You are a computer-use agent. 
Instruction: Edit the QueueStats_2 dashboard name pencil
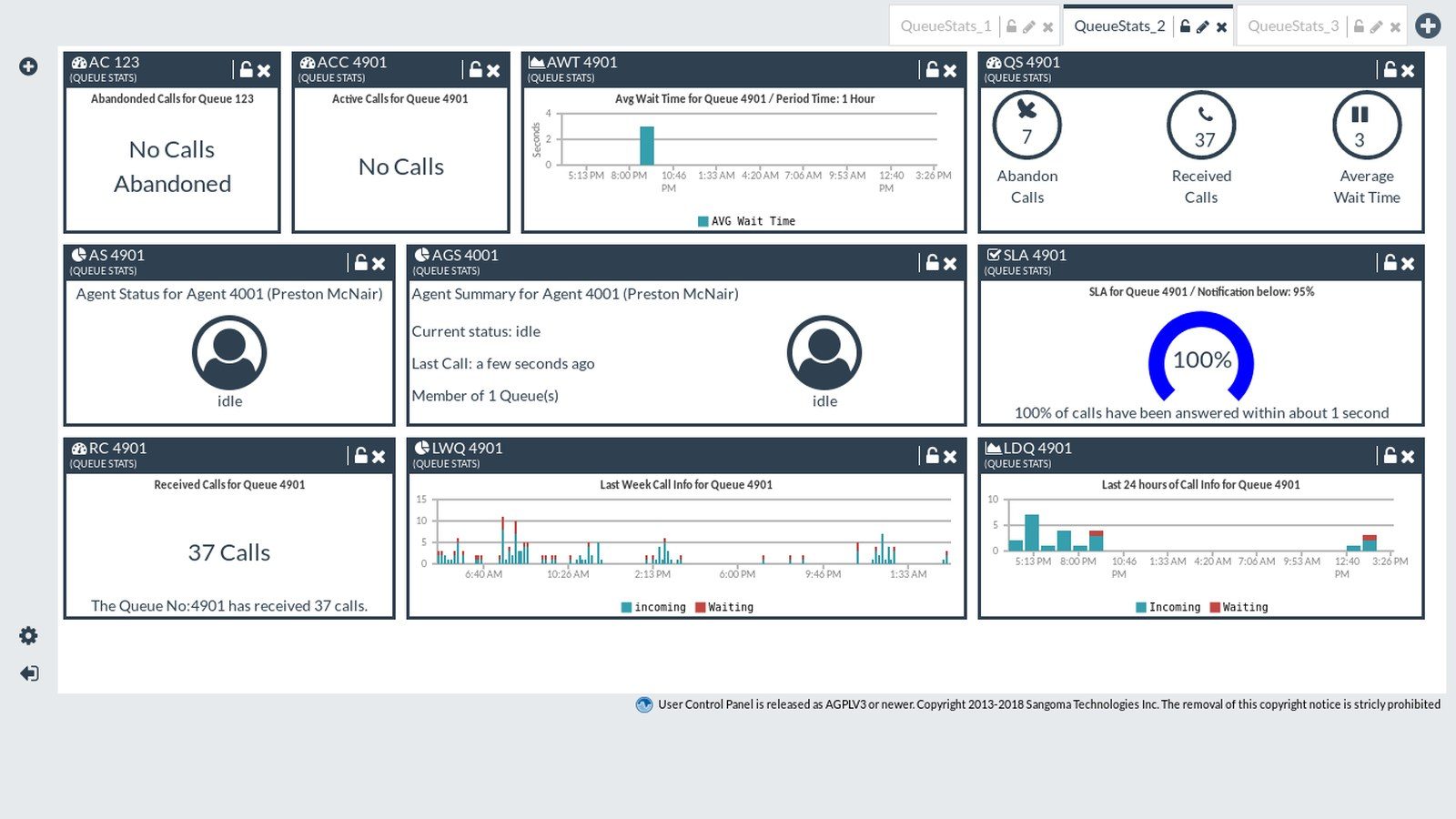click(x=1203, y=27)
